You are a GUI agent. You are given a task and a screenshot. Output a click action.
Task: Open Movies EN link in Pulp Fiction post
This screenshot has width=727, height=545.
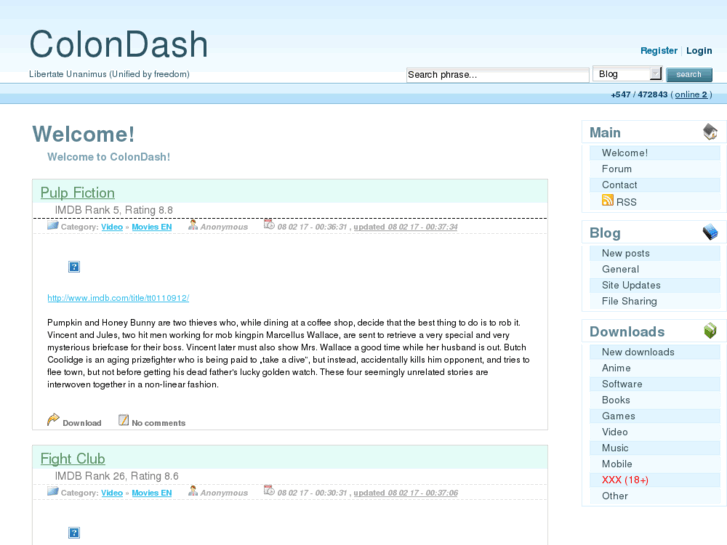pos(152,227)
